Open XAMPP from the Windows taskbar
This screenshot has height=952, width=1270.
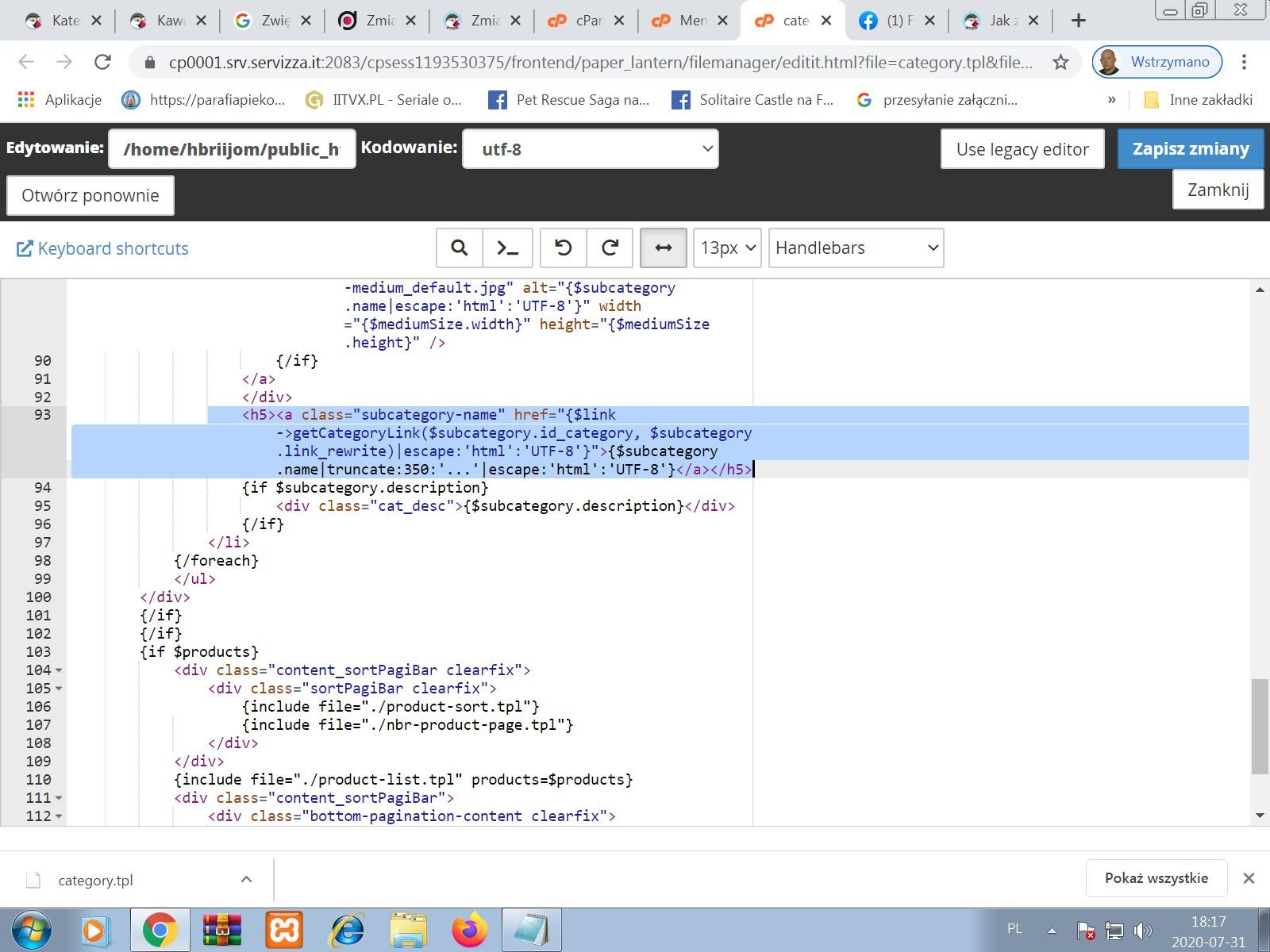(x=283, y=930)
